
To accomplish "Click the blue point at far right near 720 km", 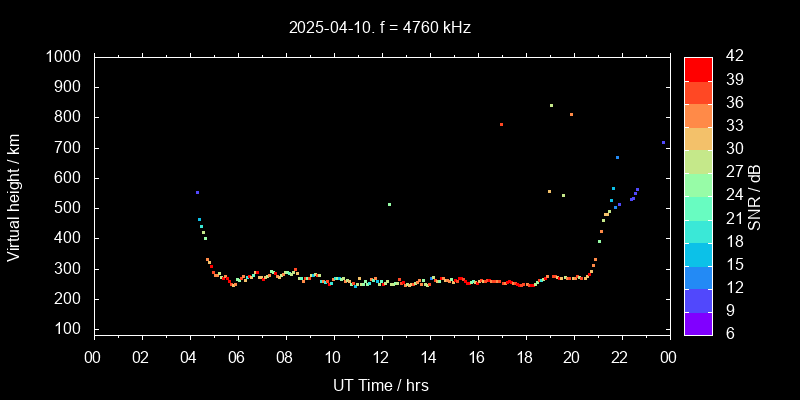I will point(663,142).
